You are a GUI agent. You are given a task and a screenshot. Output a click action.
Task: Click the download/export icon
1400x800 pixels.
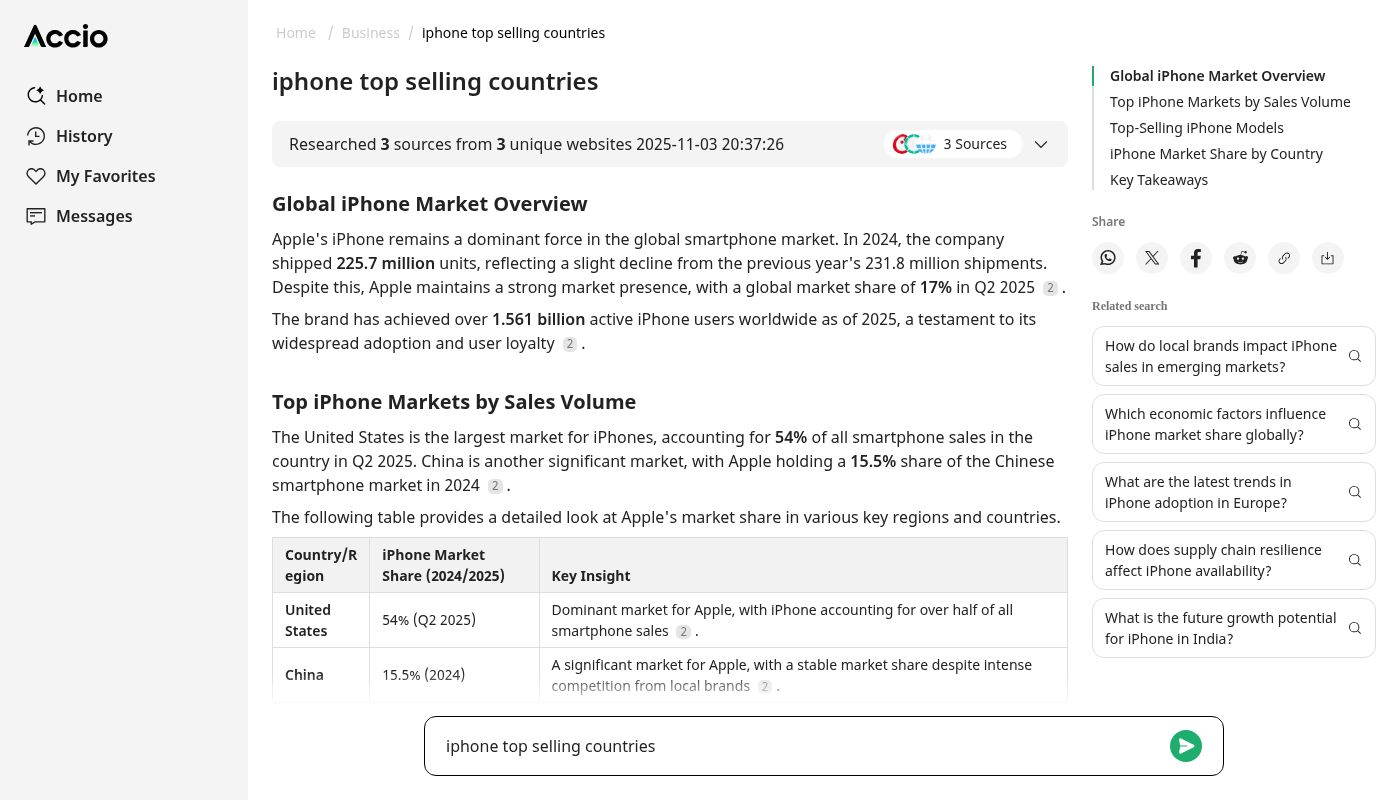[x=1328, y=258]
